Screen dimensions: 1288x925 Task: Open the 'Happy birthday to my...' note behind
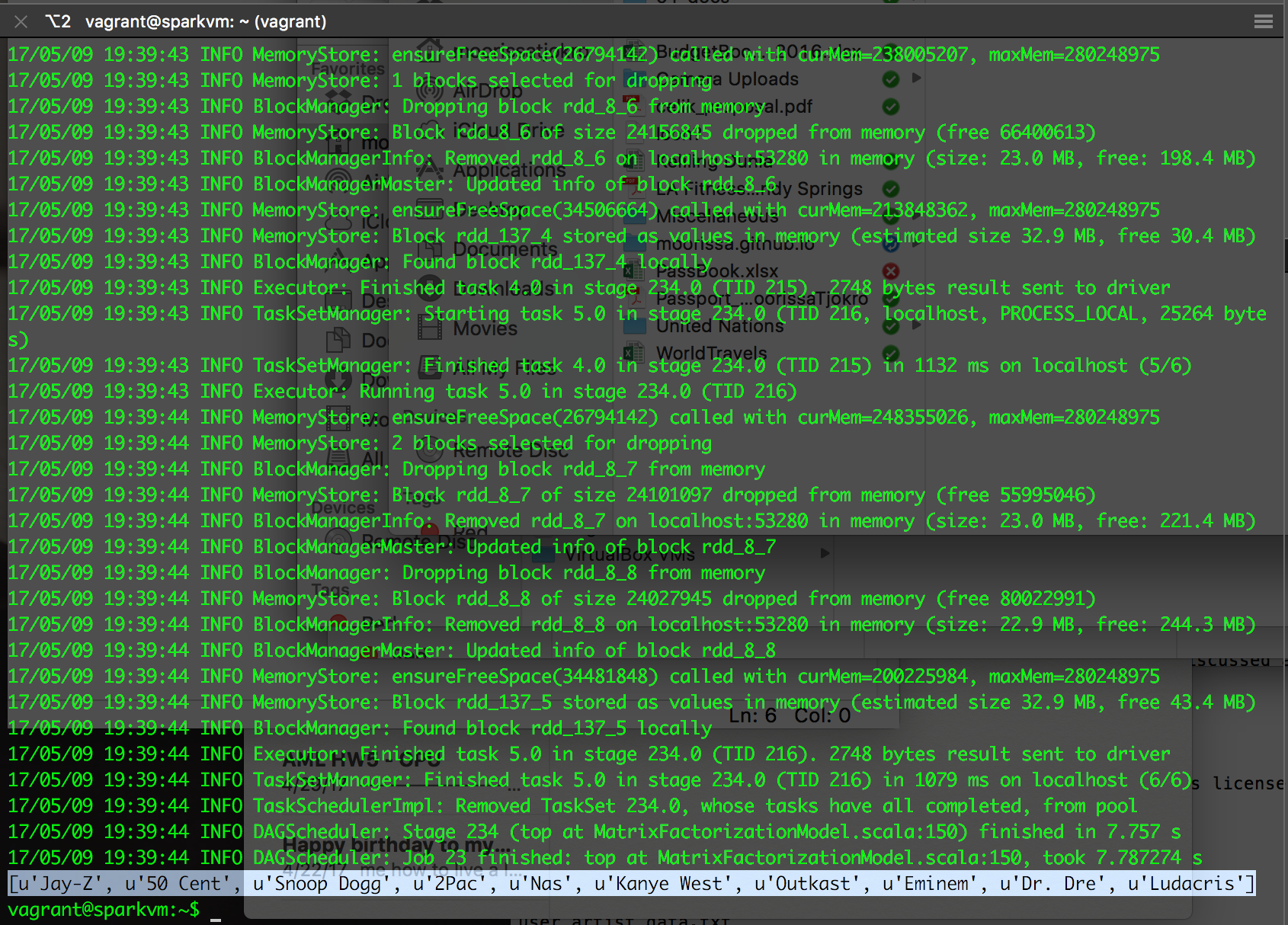click(x=397, y=845)
